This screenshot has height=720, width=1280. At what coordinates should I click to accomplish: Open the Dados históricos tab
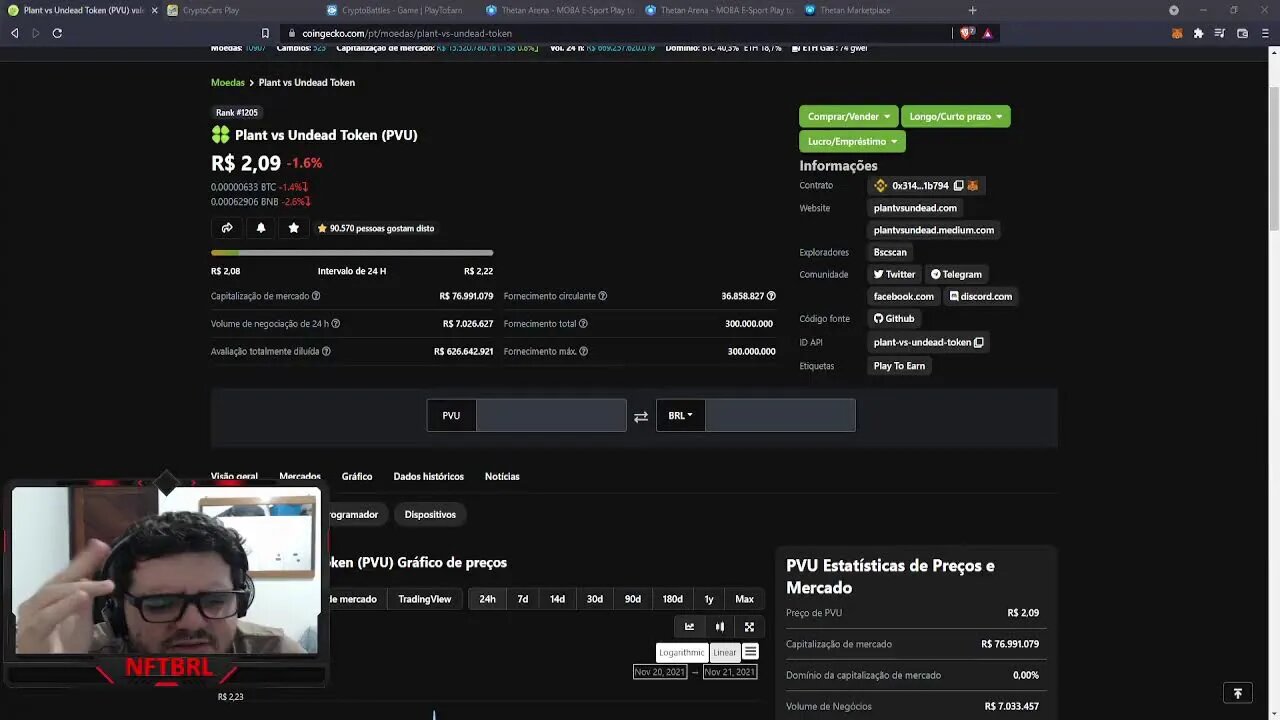tap(429, 477)
